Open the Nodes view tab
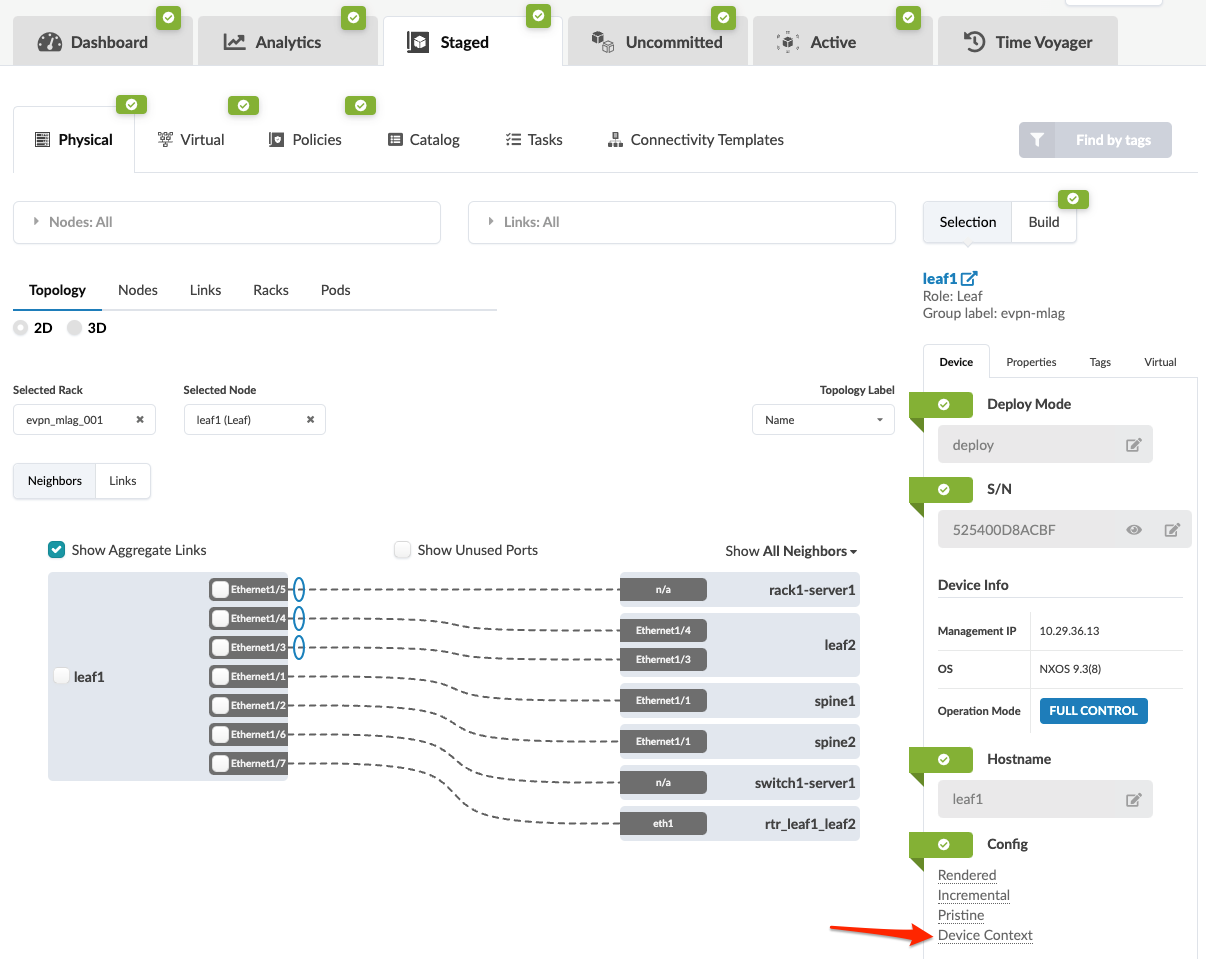This screenshot has height=959, width=1206. coord(138,290)
